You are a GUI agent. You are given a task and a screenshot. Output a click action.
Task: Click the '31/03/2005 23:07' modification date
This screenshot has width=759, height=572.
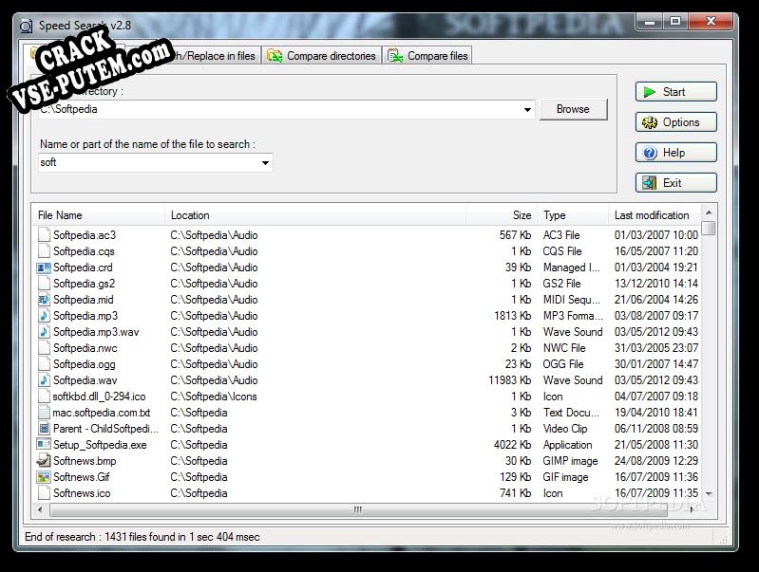[656, 348]
